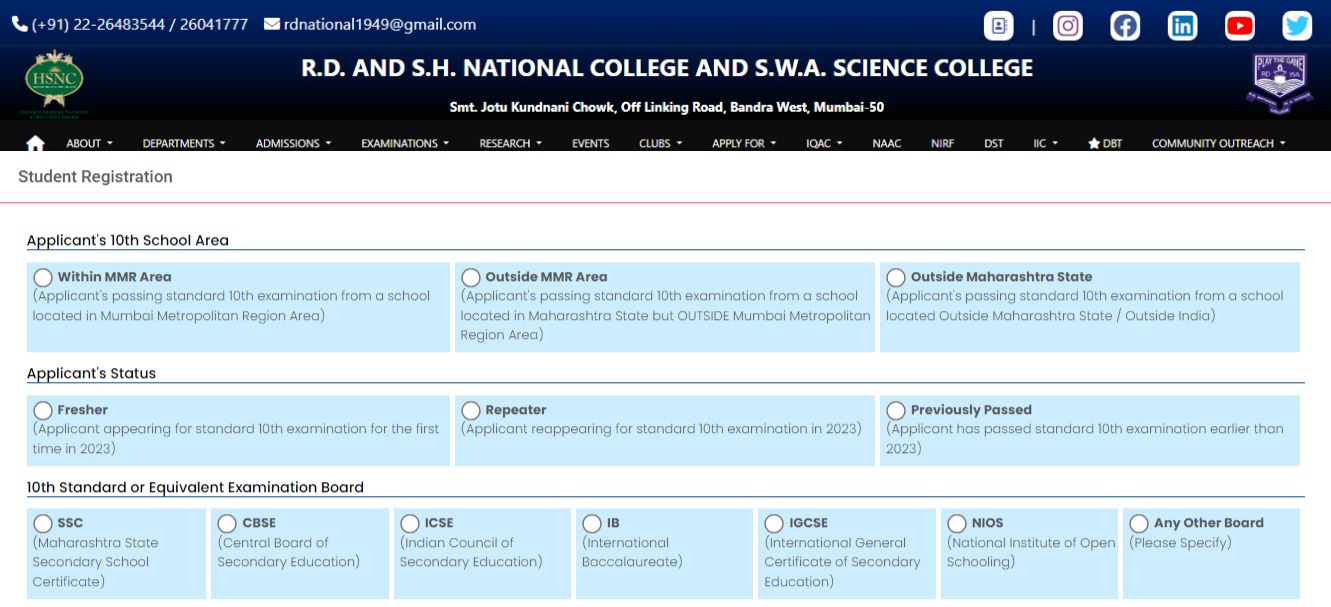Expand the RESEARCH dropdown menu
The width and height of the screenshot is (1331, 607).
pyautogui.click(x=510, y=144)
